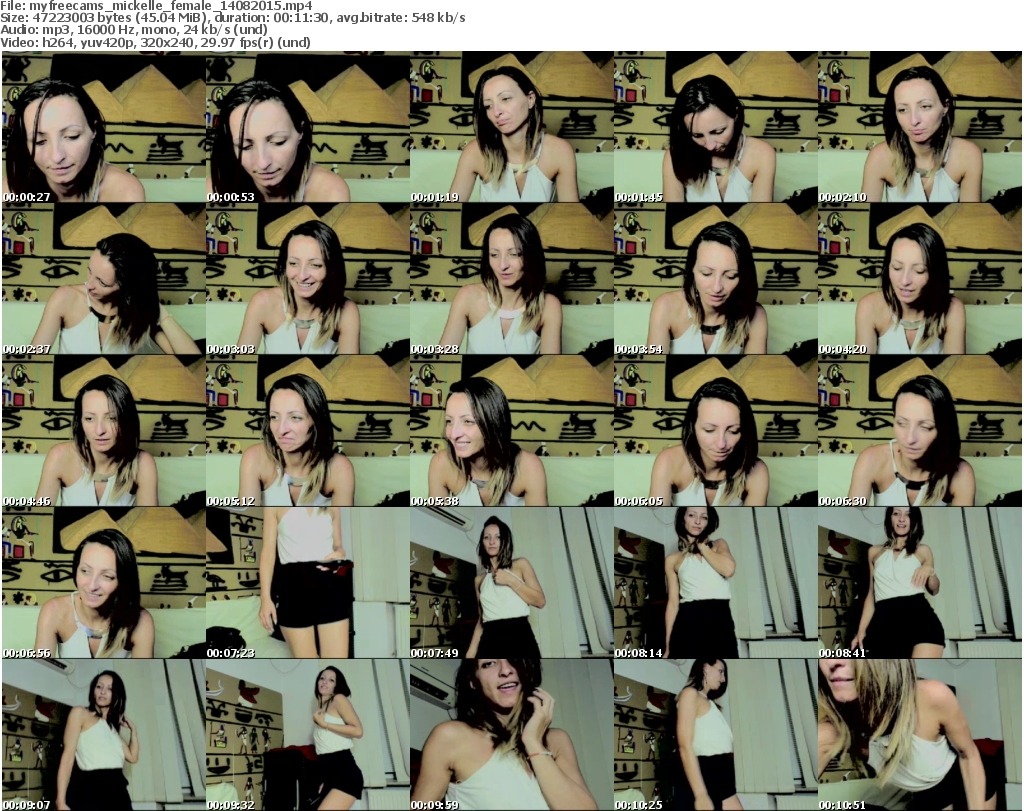Screen dimensions: 1024x811
Task: Open the frame at 00:05:38
Action: pos(511,431)
